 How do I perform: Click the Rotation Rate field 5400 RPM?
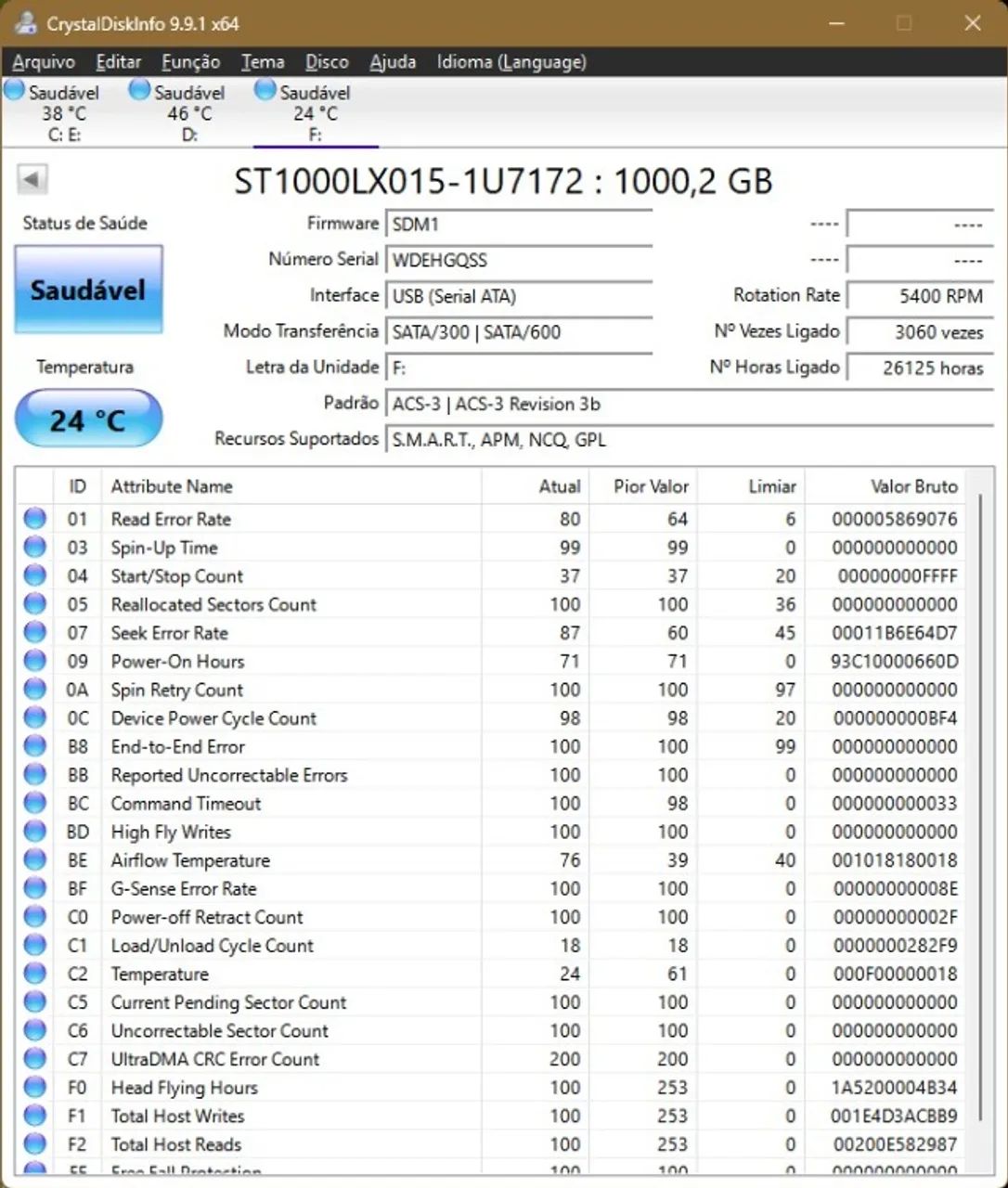920,296
